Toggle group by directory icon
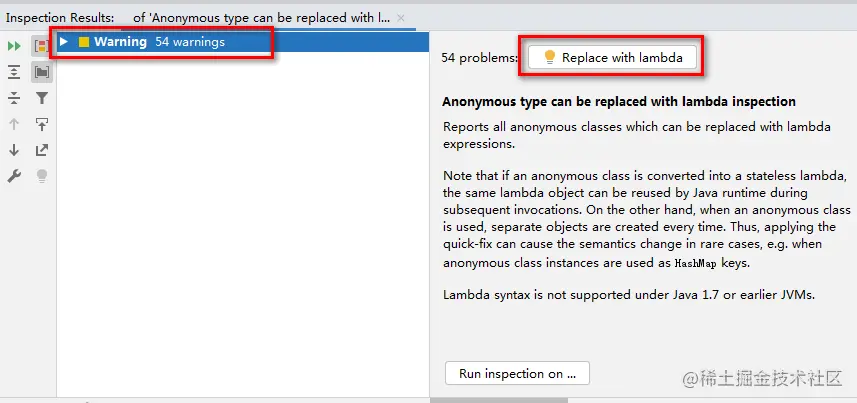 click(x=41, y=72)
